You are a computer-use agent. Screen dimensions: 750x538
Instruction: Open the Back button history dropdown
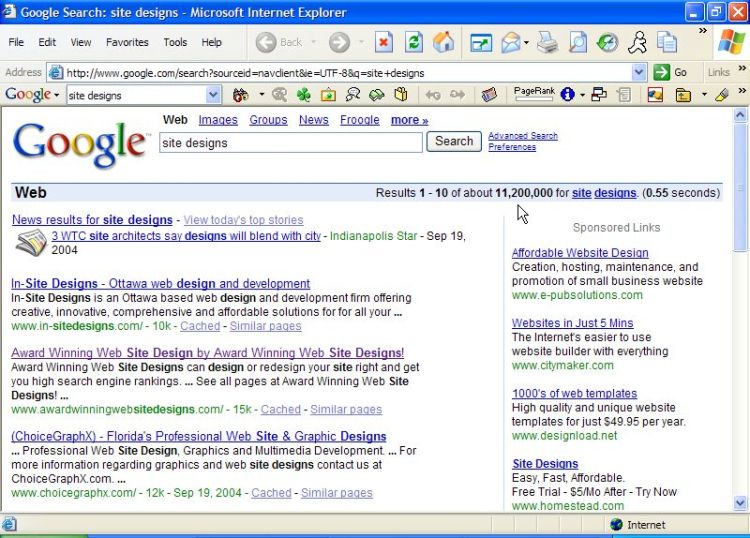314,43
